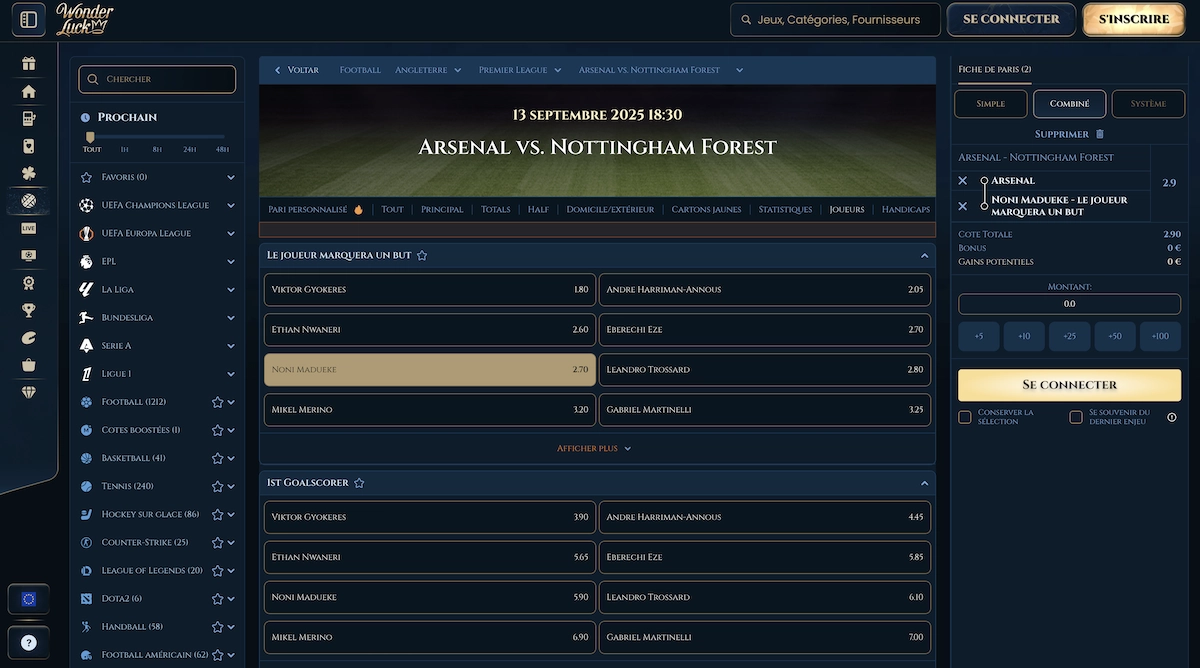
Task: Select the sports globe icon in sidebar
Action: coord(28,200)
